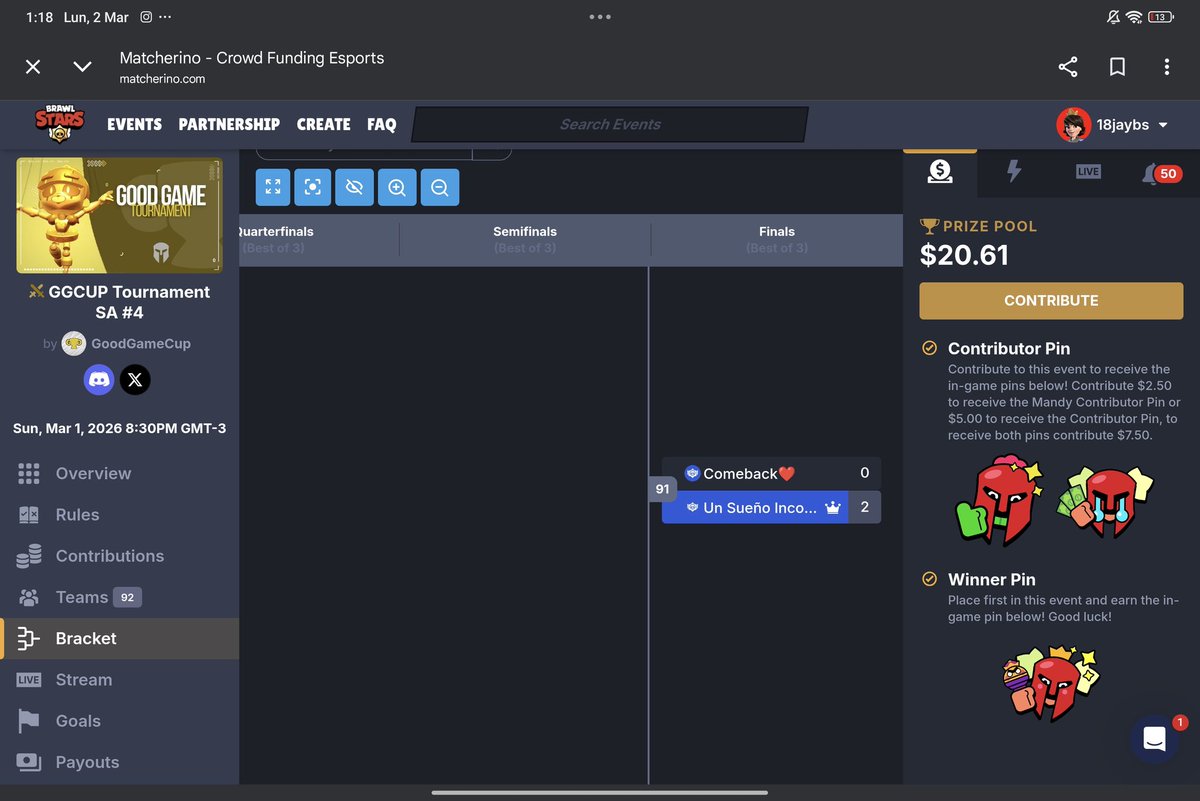Screen dimensions: 1200x801
Task: Open Rules in the sidebar
Action: click(119, 515)
